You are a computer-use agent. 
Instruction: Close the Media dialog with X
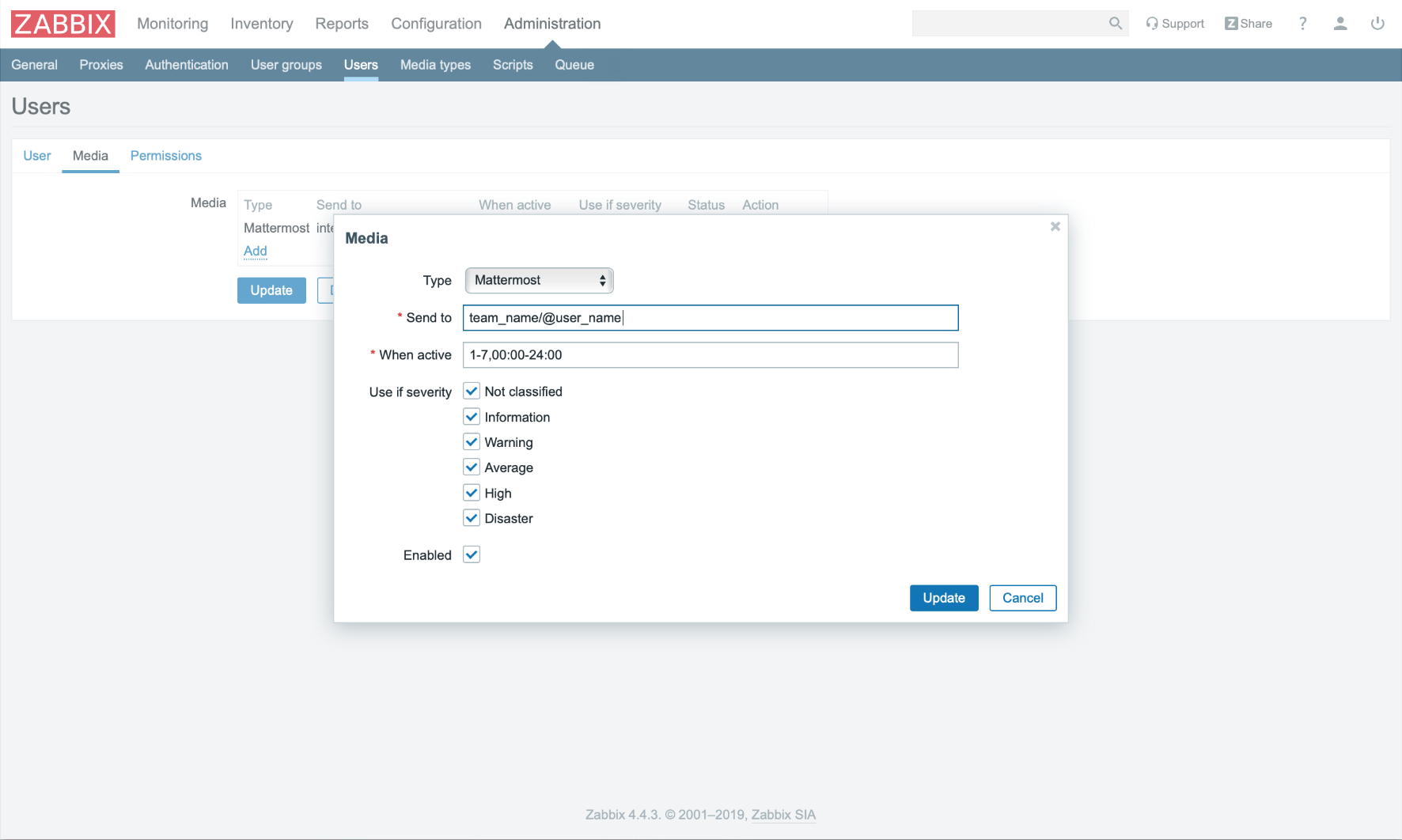1055,227
